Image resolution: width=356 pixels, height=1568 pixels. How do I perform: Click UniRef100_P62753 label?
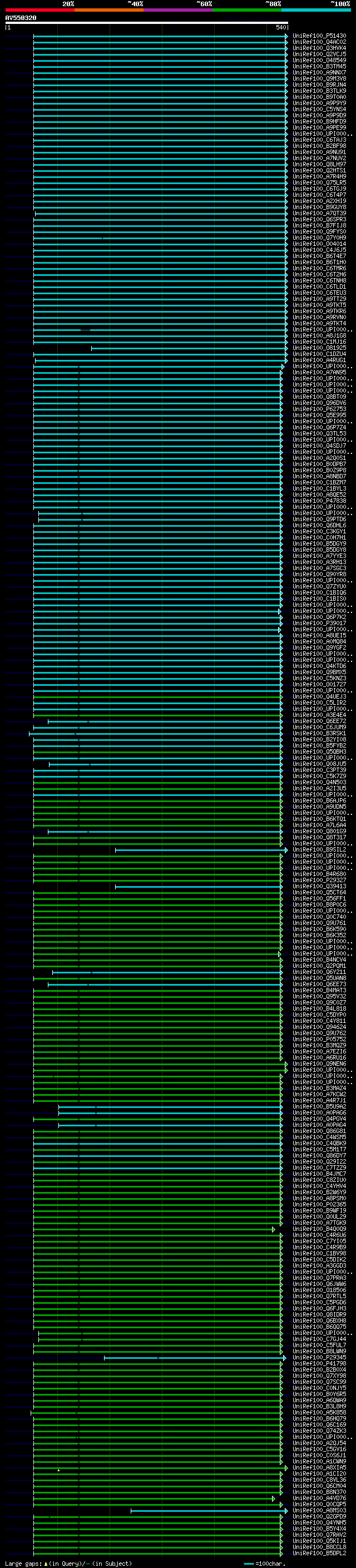[319, 409]
